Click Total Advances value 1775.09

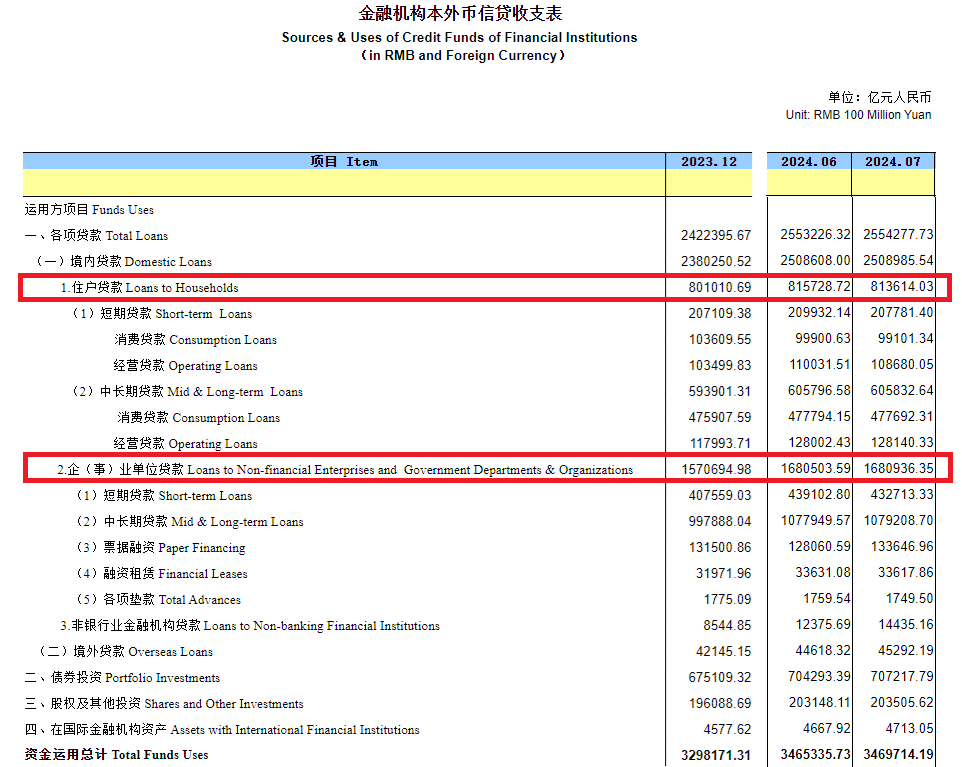(728, 599)
